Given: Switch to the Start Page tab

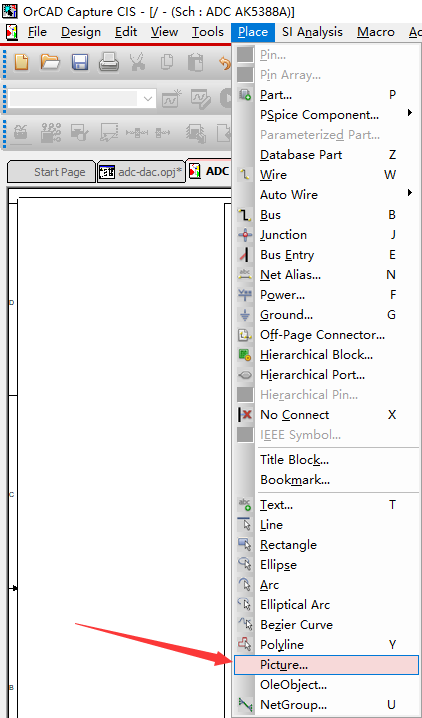Looking at the screenshot, I should [51, 172].
